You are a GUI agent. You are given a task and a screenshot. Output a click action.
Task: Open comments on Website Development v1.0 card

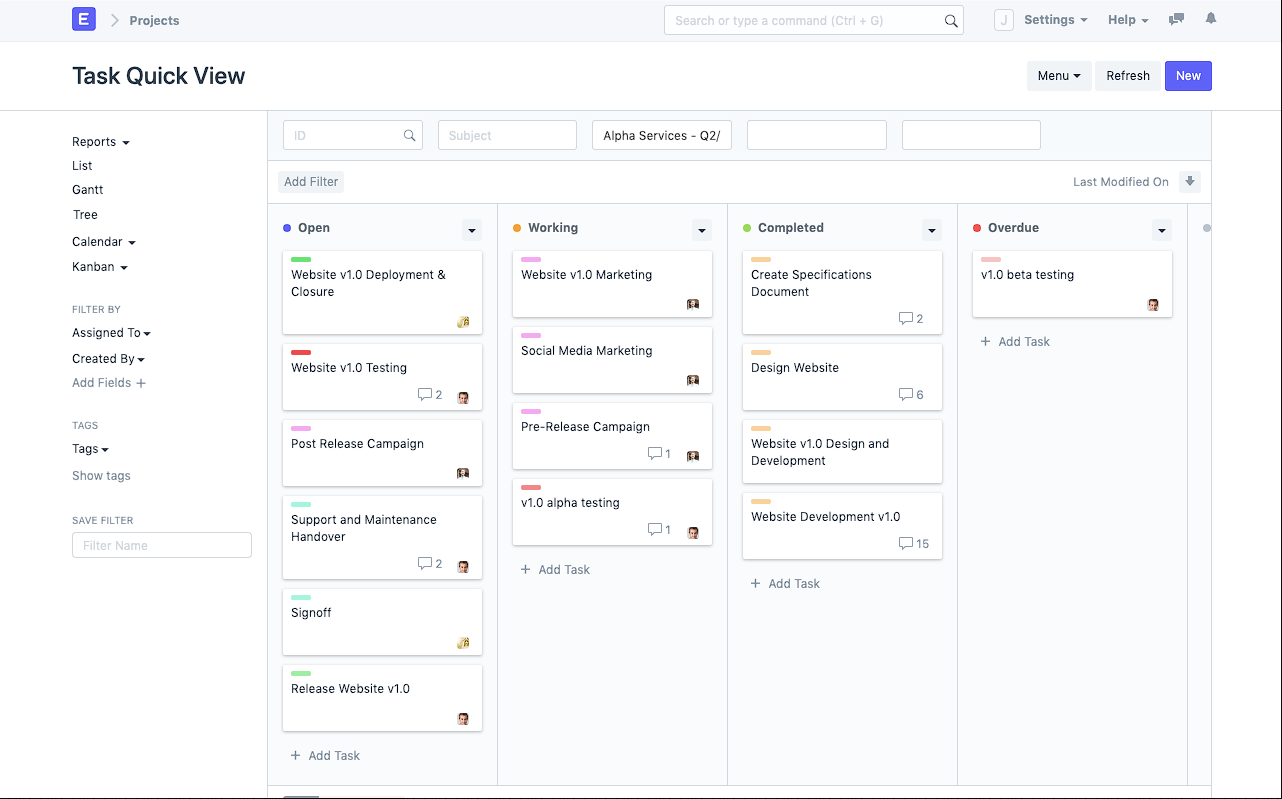click(x=914, y=544)
